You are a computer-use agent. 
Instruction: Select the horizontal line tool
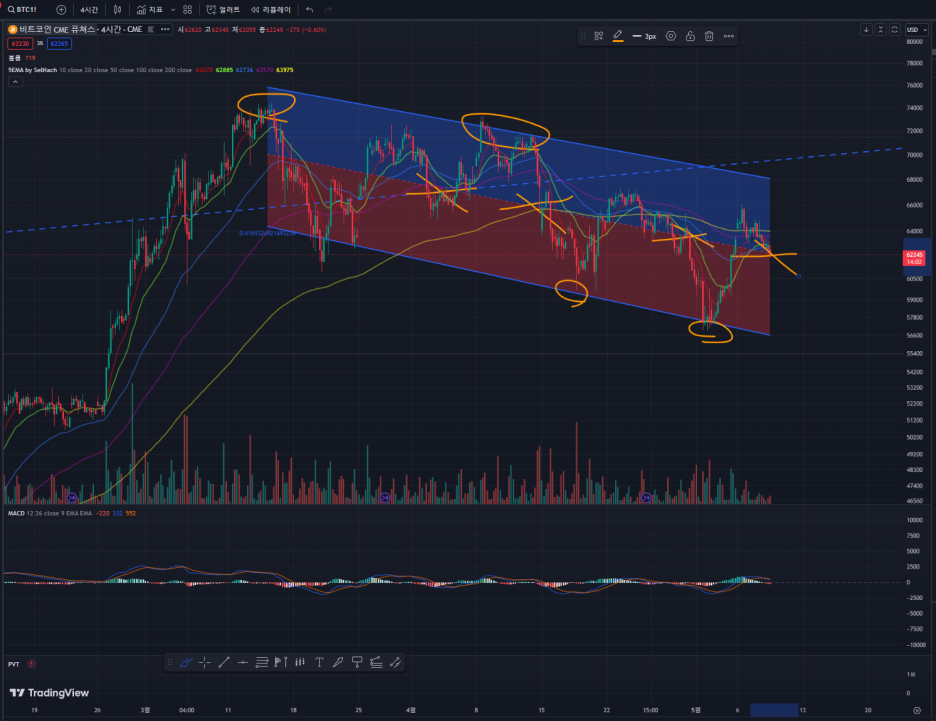tap(243, 662)
